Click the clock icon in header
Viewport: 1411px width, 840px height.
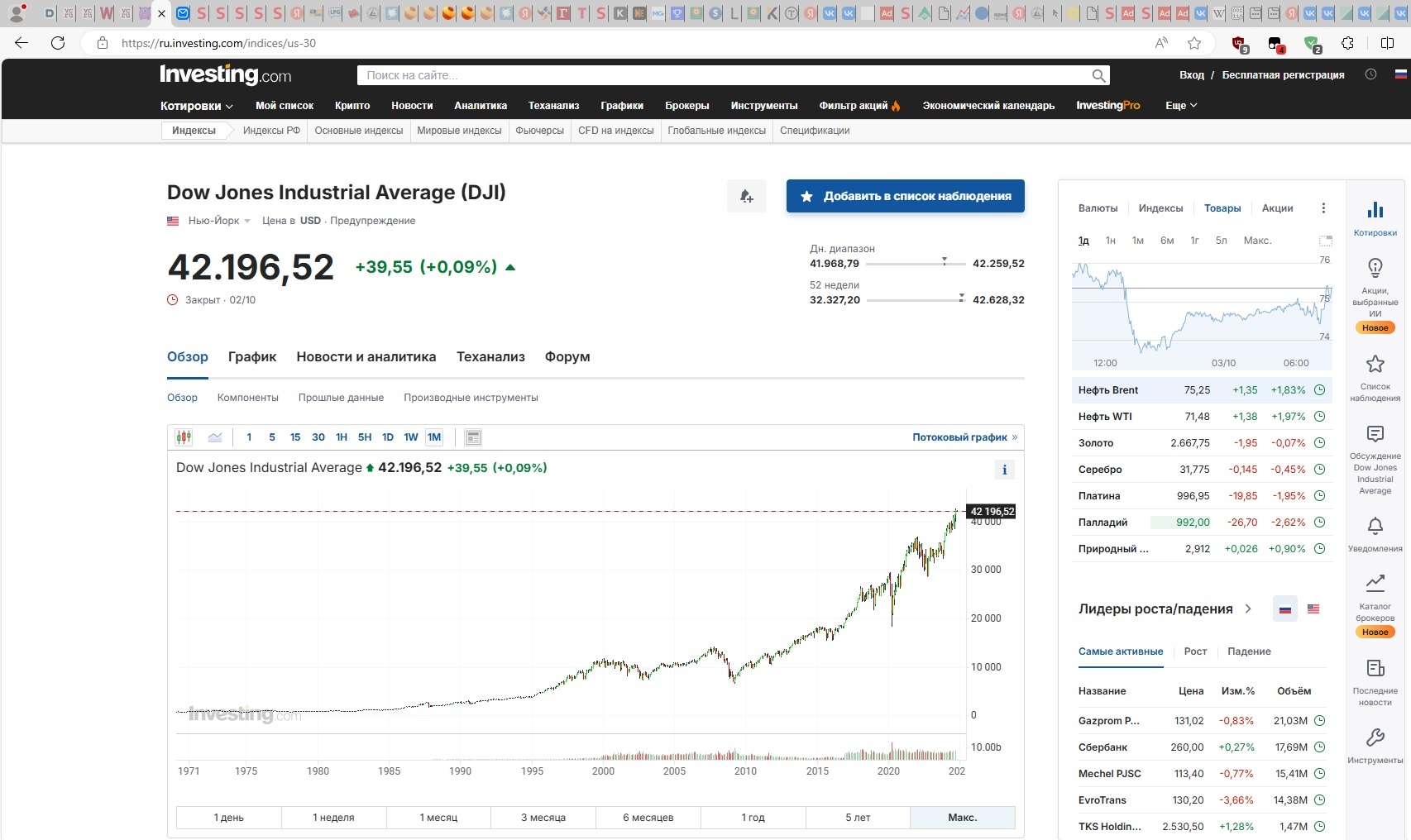1370,74
